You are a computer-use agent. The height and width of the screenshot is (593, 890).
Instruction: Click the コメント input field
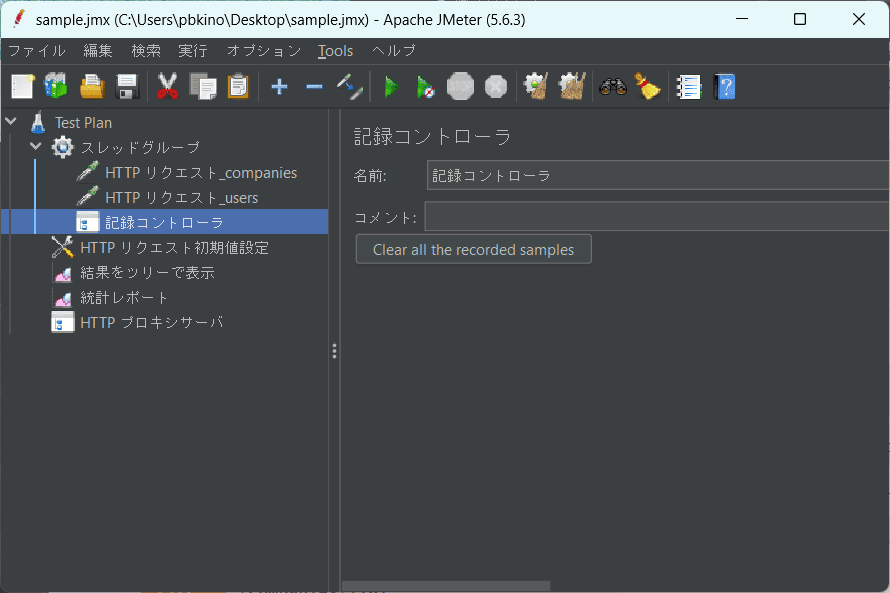tap(657, 217)
